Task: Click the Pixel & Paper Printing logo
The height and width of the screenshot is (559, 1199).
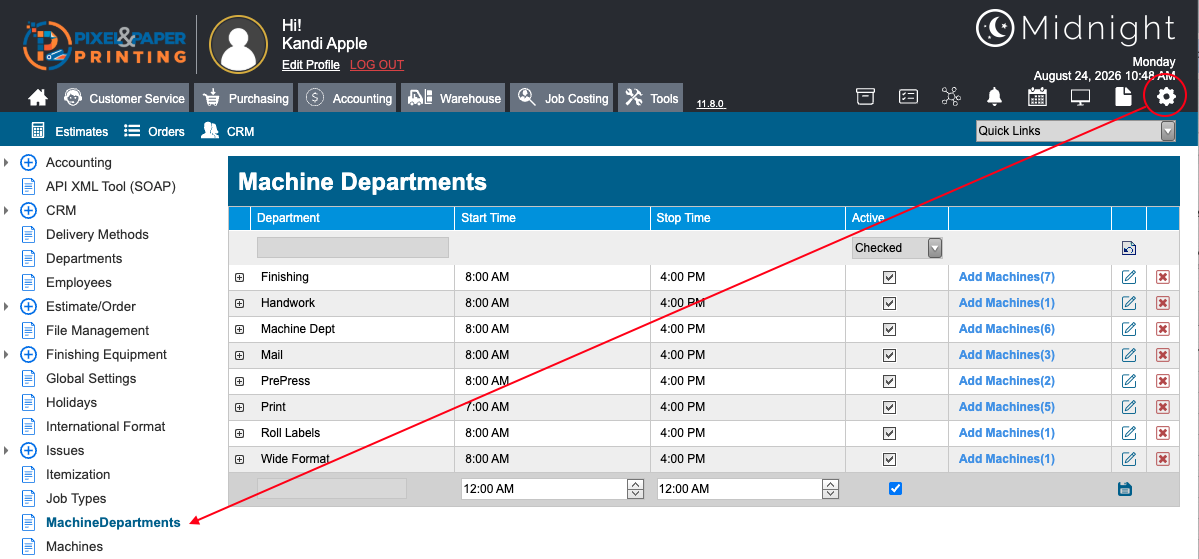Action: click(105, 45)
